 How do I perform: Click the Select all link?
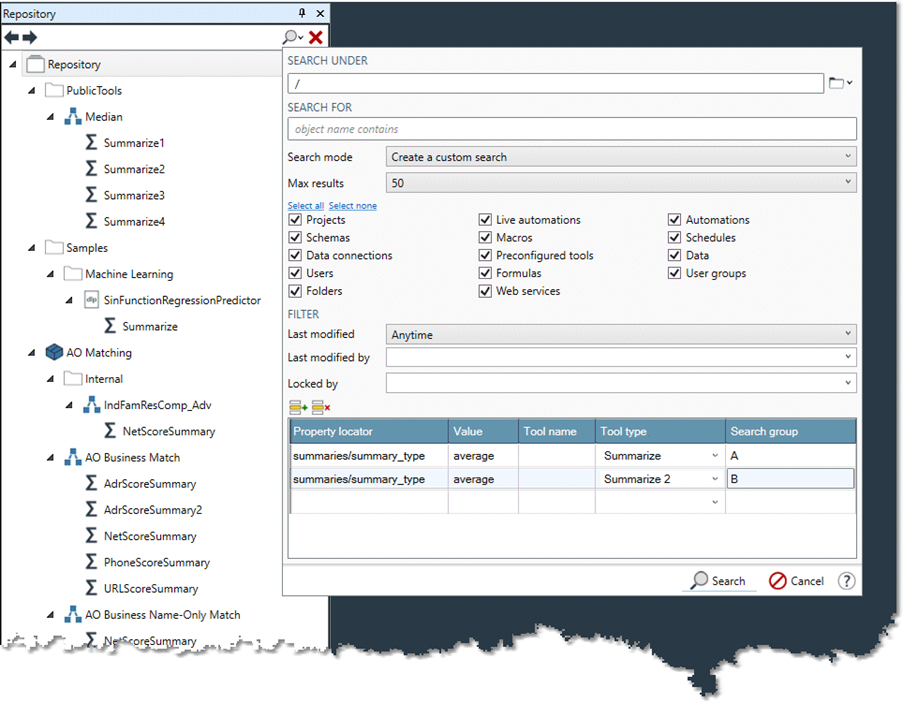(x=306, y=206)
